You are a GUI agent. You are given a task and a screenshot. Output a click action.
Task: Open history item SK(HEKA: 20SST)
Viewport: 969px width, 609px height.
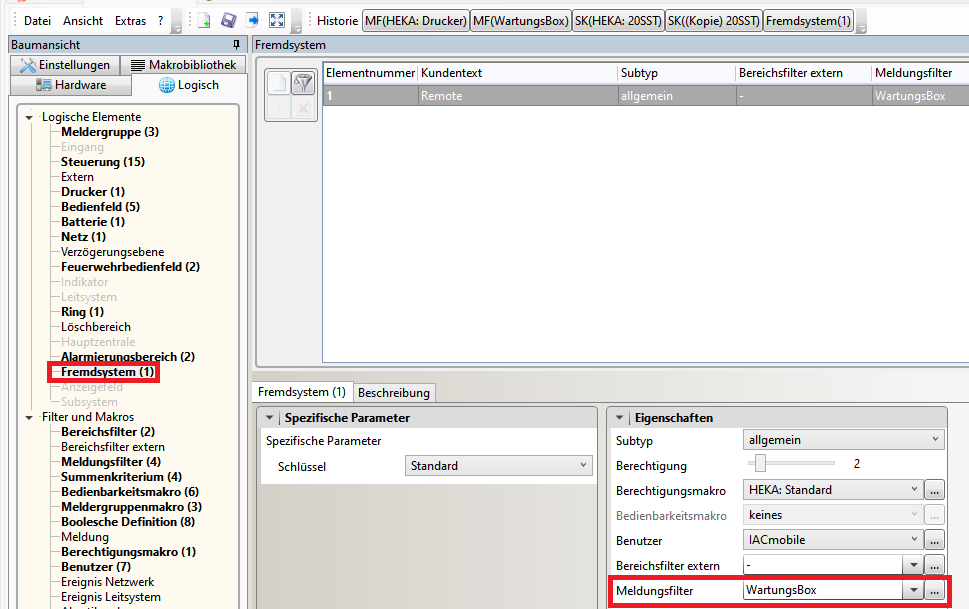[618, 21]
